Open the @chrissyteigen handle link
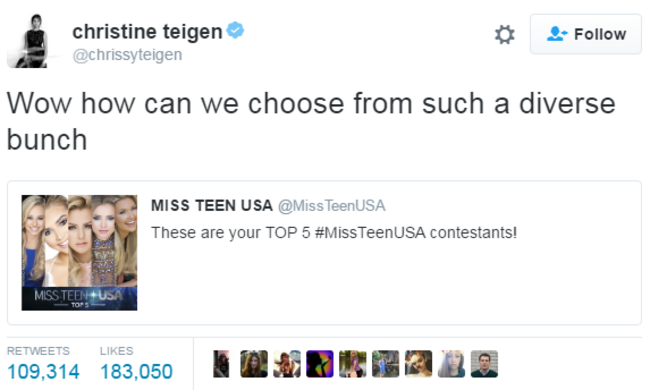This screenshot has height=390, width=650. [127, 55]
